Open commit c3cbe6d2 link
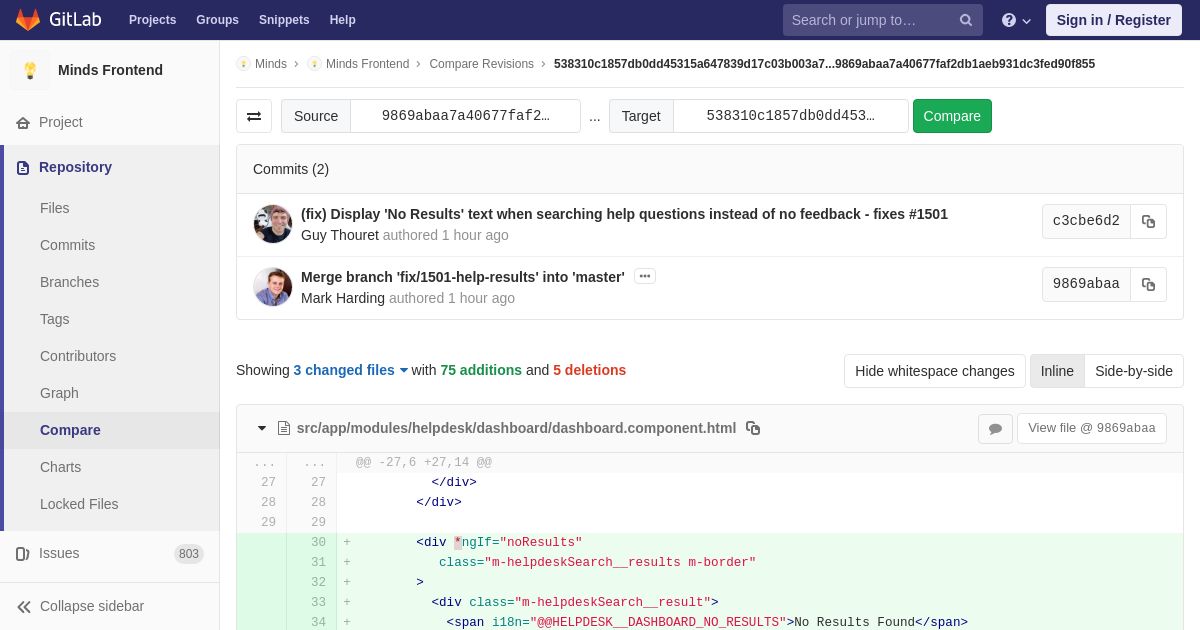This screenshot has height=630, width=1200. click(1086, 221)
